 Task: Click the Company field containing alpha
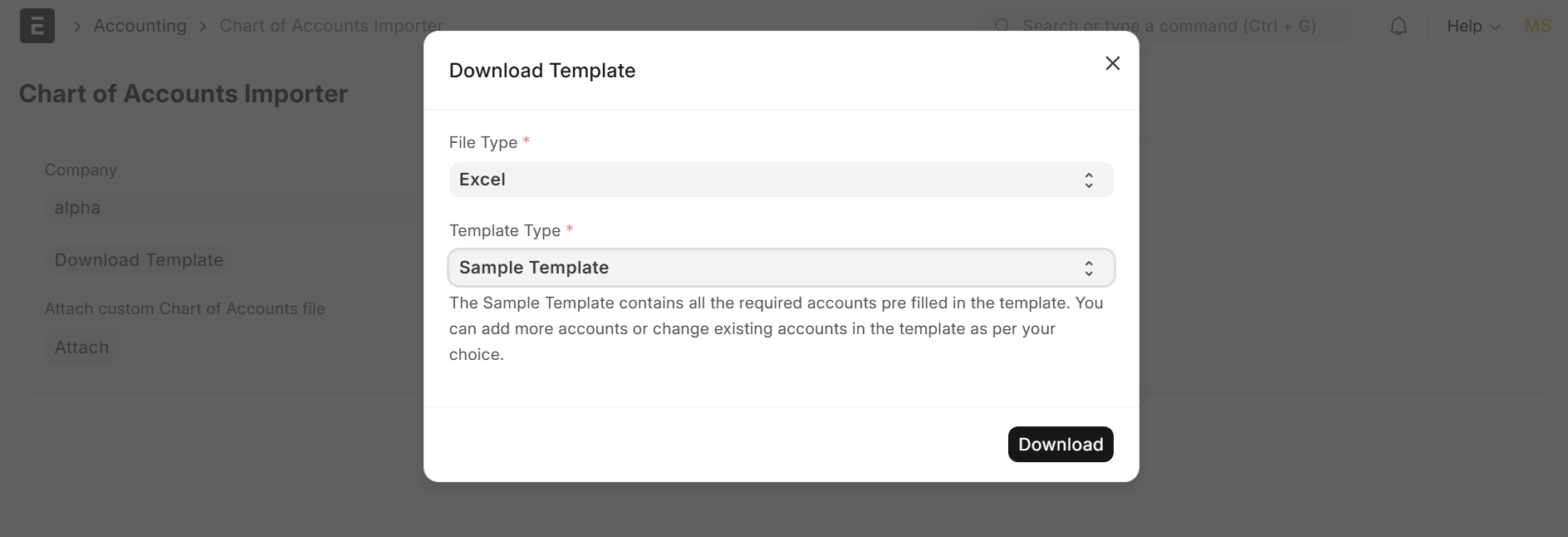point(233,208)
